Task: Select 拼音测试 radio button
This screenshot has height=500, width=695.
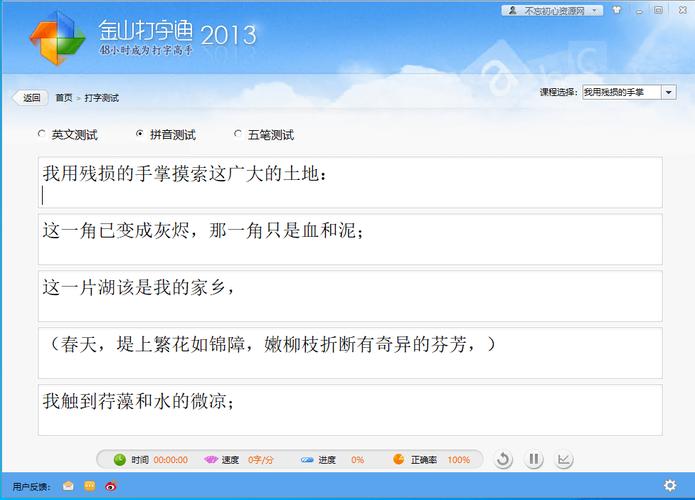Action: tap(140, 133)
